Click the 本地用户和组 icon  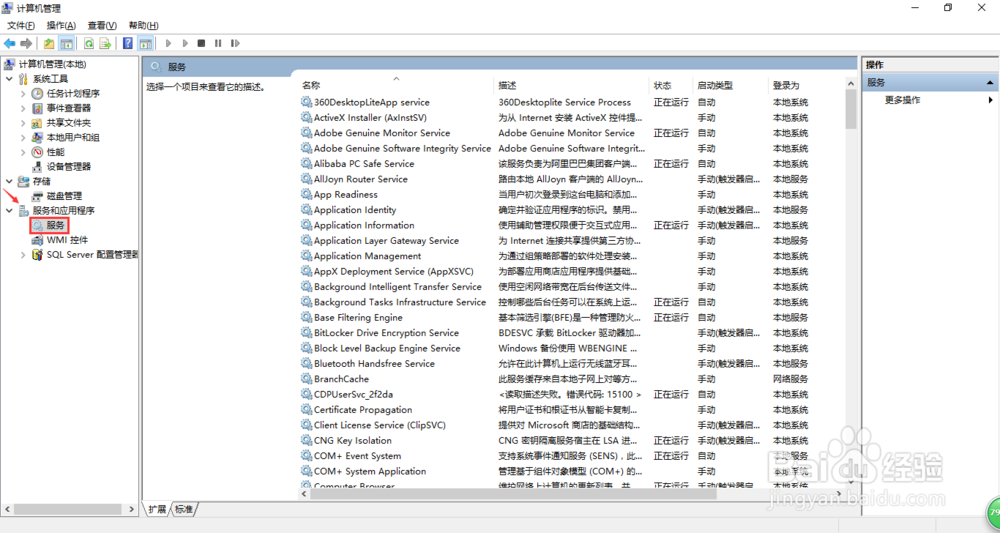38,138
